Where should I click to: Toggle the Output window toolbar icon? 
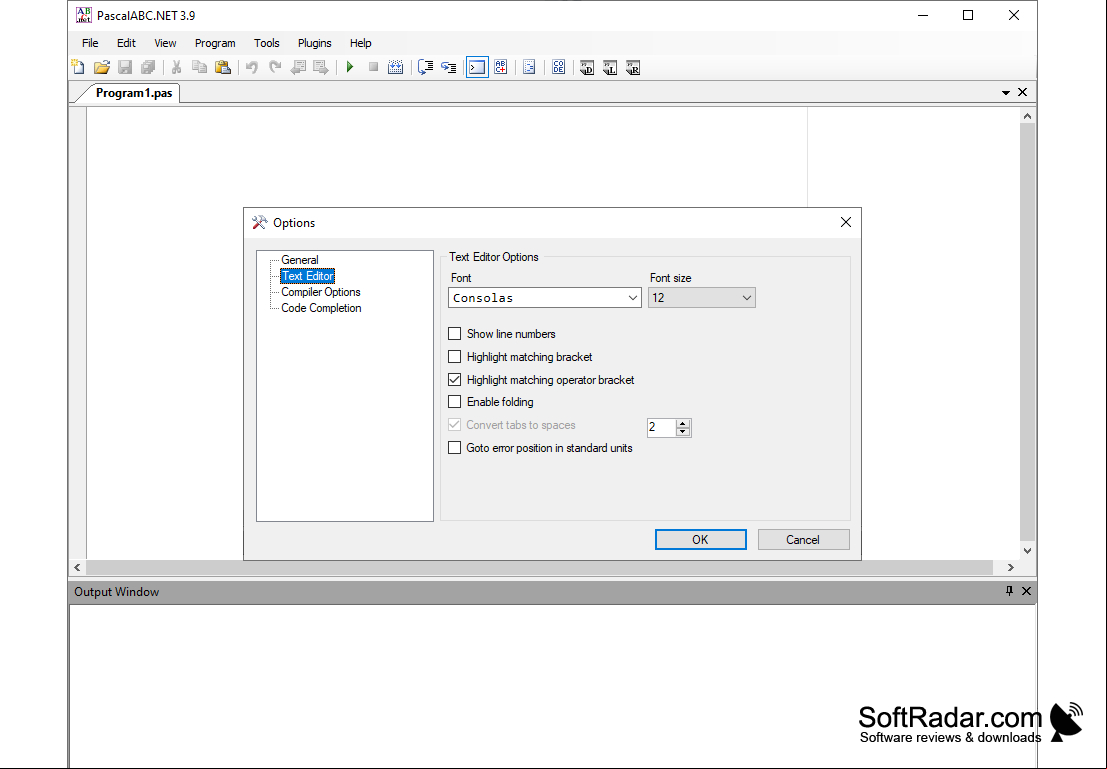(x=477, y=67)
